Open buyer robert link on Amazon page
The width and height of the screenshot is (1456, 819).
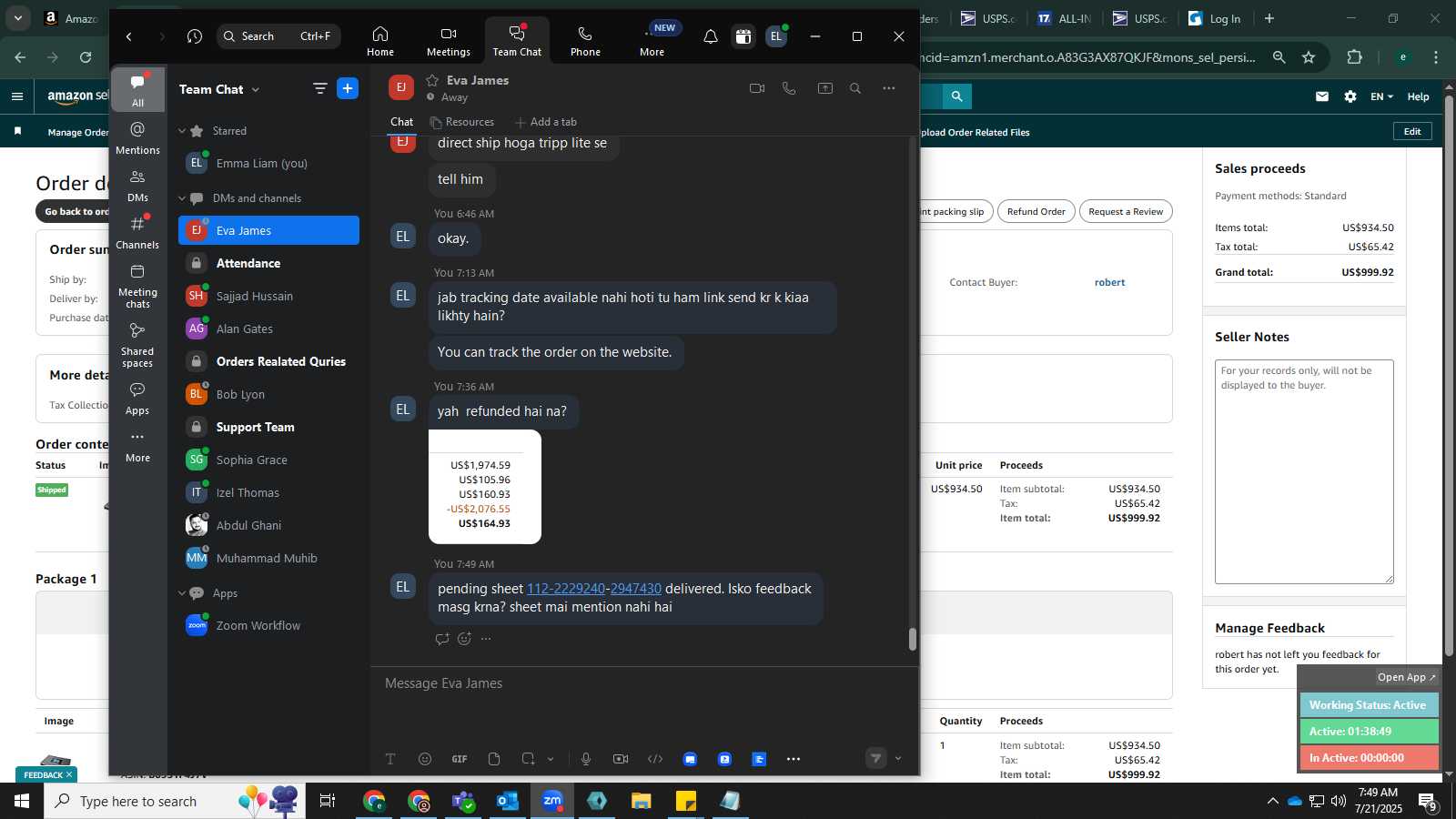point(1109,282)
